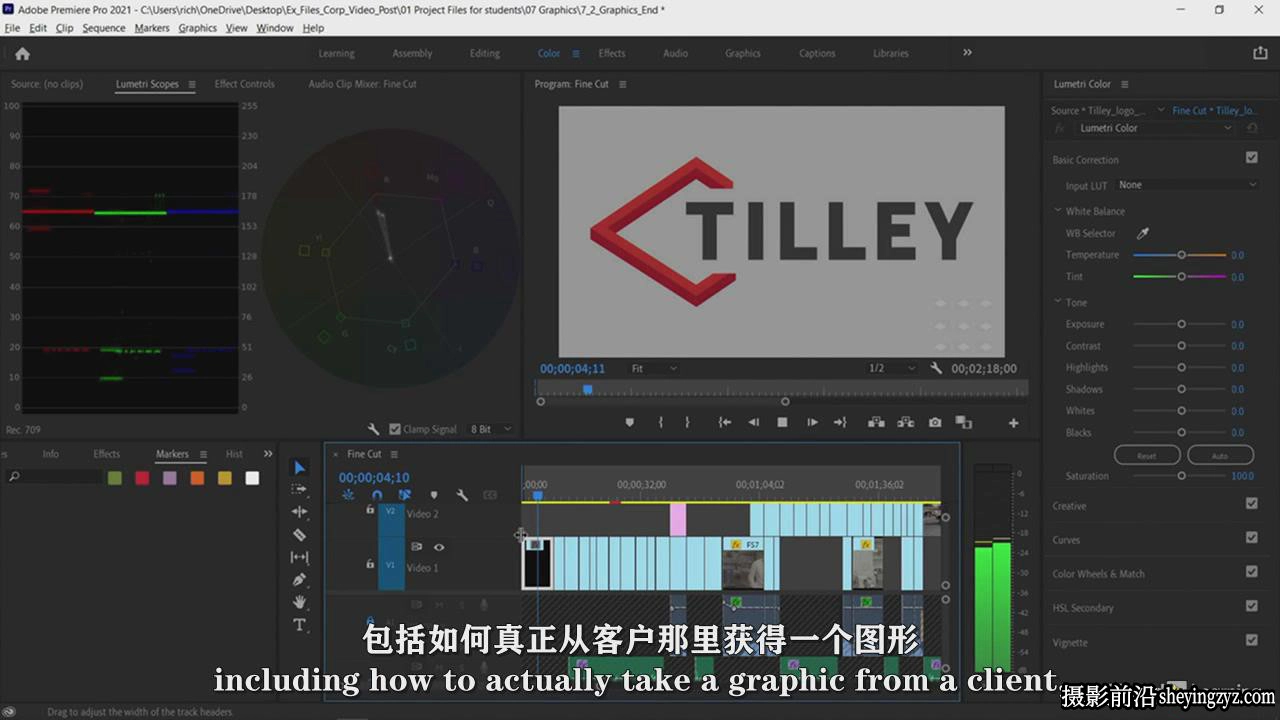1280x720 pixels.
Task: Click the Mark Out bracket
Action: tap(687, 423)
